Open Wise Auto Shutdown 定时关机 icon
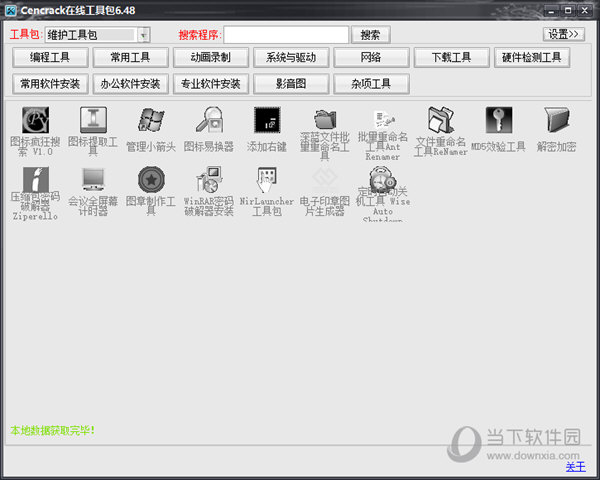600x480 pixels. coord(383,178)
